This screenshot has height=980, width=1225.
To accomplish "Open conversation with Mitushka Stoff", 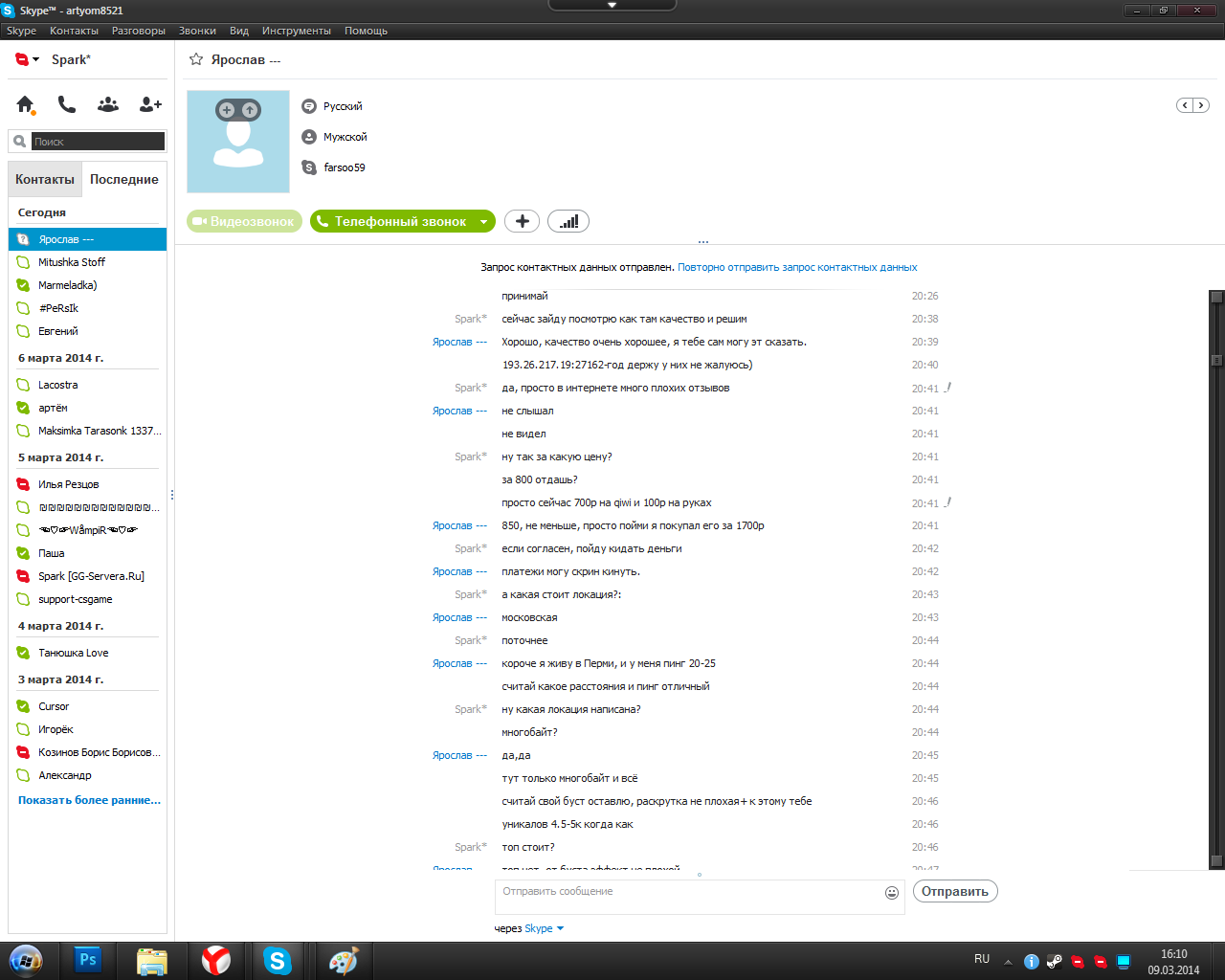I will (87, 262).
